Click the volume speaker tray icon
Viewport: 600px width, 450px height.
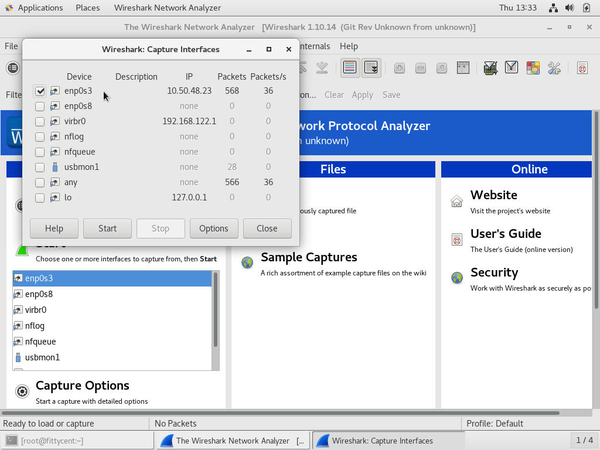pyautogui.click(x=569, y=8)
